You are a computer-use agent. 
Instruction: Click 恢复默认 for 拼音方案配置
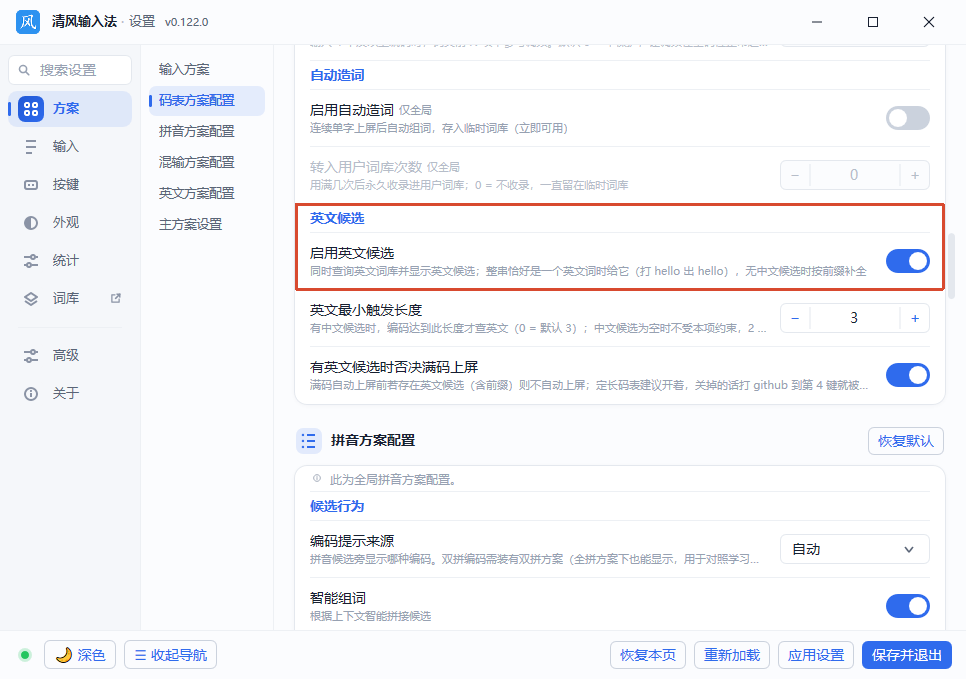pyautogui.click(x=906, y=441)
